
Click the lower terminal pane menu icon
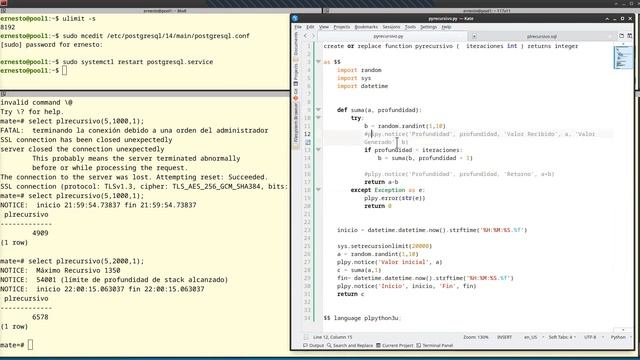(x=3, y=94)
